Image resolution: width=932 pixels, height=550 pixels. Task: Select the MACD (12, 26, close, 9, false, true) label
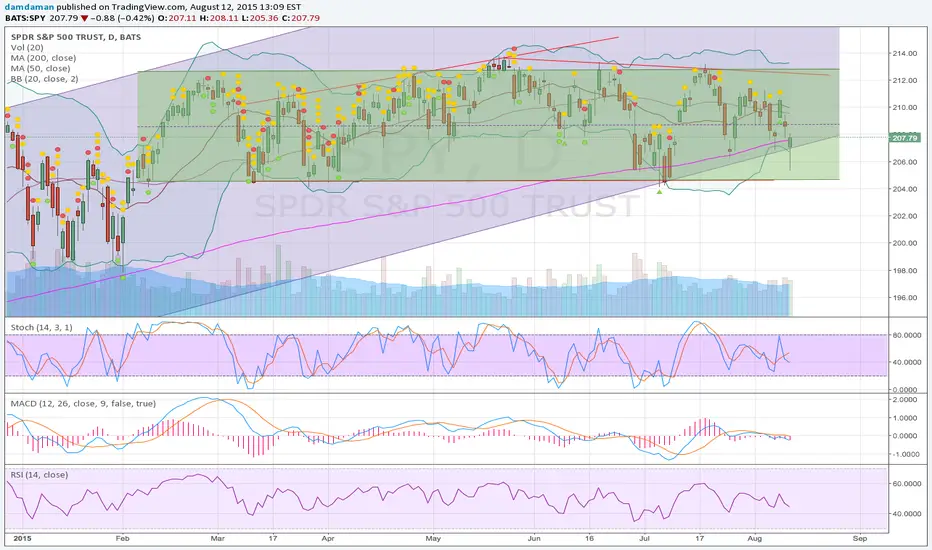pyautogui.click(x=83, y=404)
